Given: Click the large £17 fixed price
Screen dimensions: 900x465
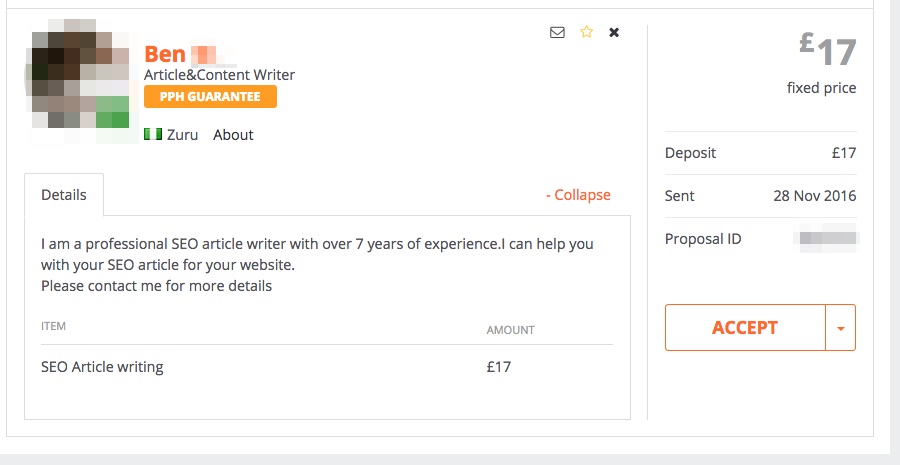Looking at the screenshot, I should click(828, 50).
